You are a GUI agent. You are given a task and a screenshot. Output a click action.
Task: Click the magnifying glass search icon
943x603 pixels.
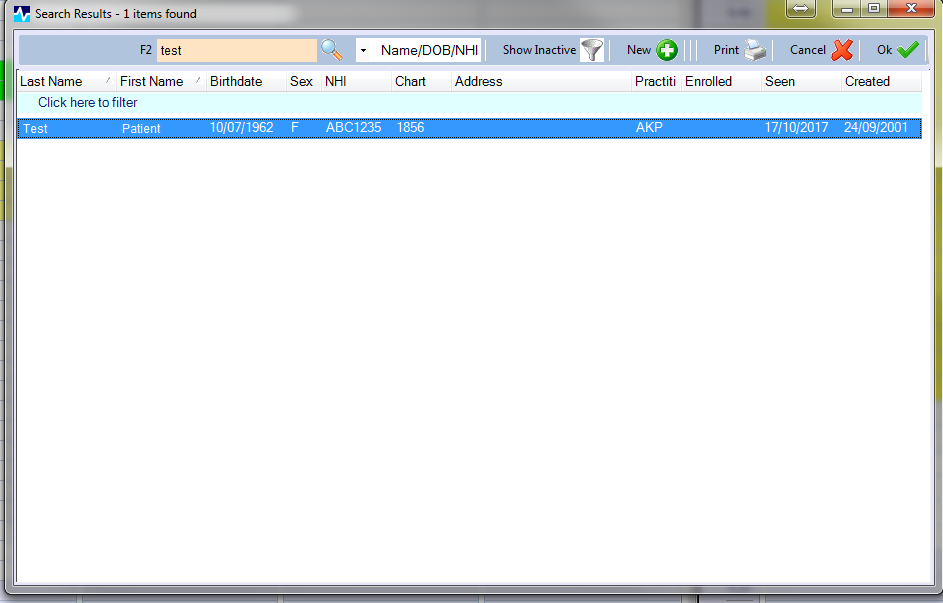(x=331, y=50)
